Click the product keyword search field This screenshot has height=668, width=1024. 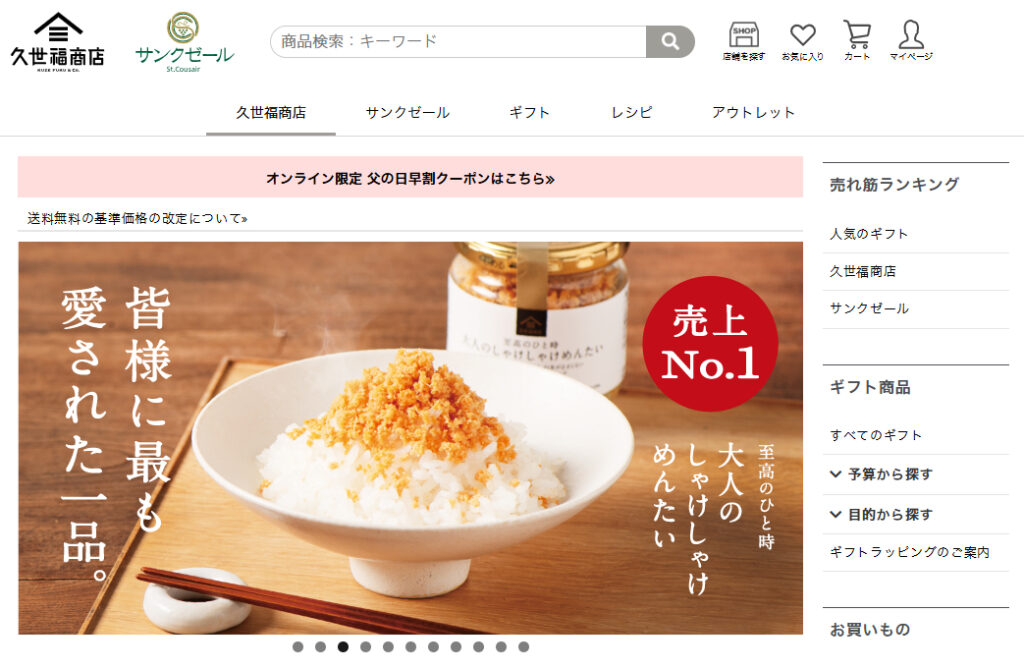(458, 42)
